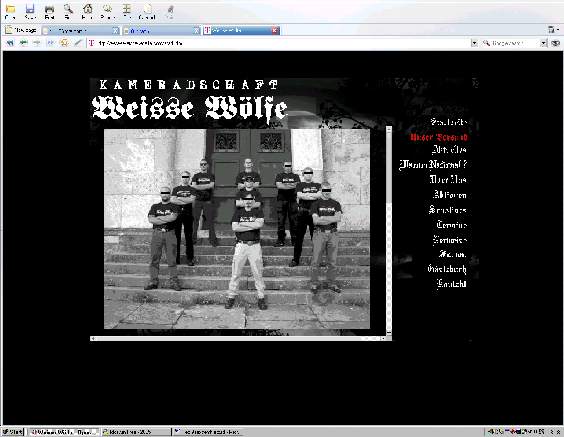Click the New page button
564x437 pixels.
tap(21, 30)
